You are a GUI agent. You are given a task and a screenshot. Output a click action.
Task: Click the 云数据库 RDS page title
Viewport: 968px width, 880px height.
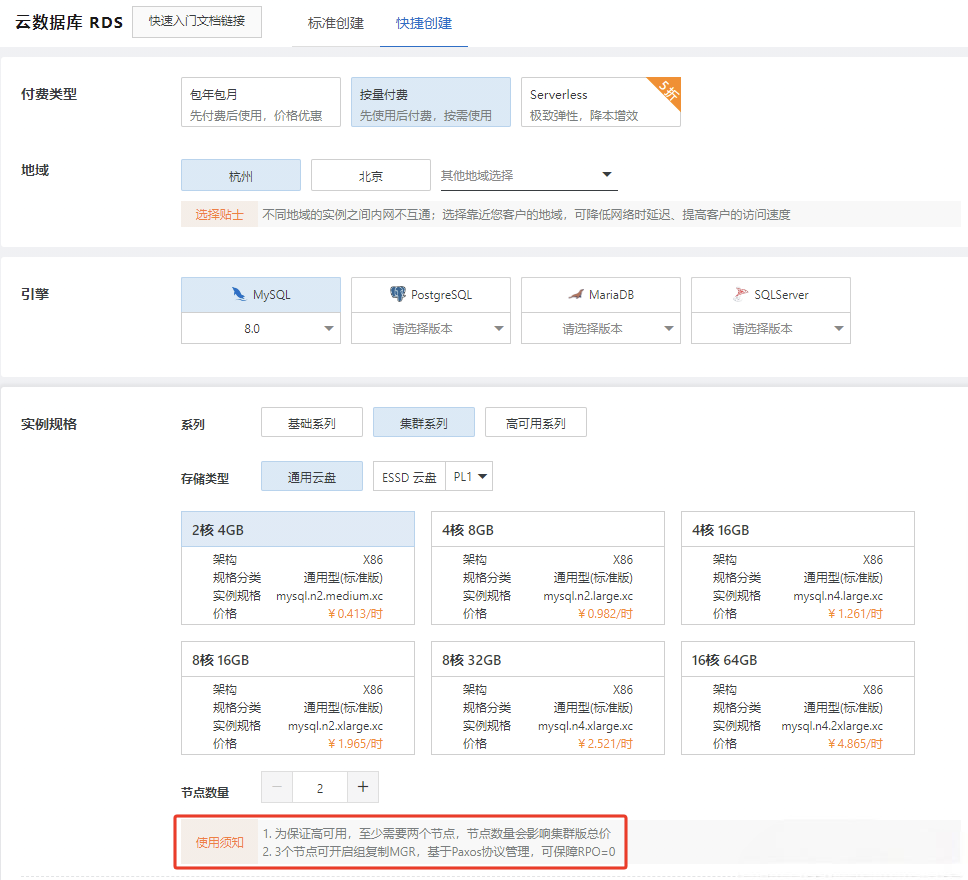coord(69,22)
